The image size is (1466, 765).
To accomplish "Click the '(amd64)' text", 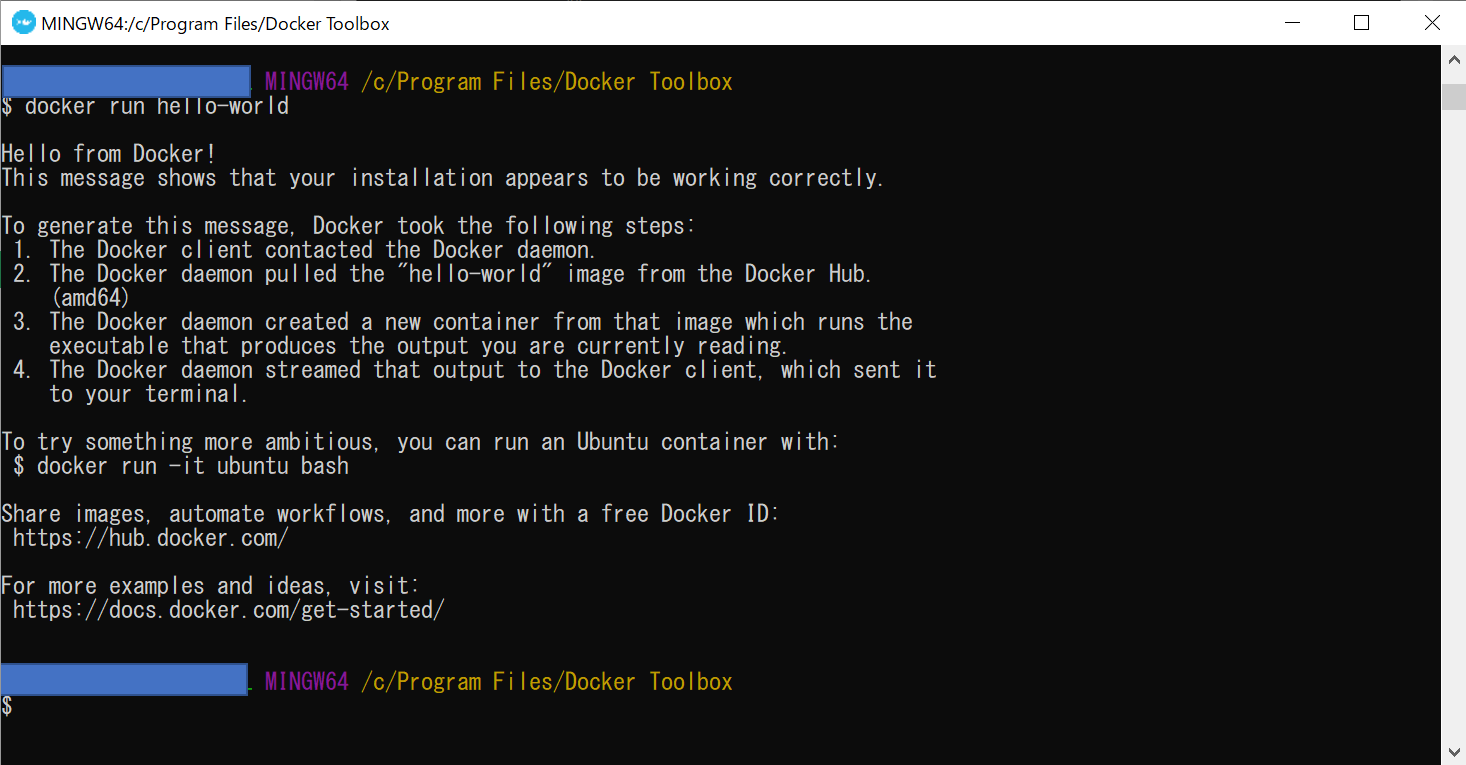I will (89, 298).
